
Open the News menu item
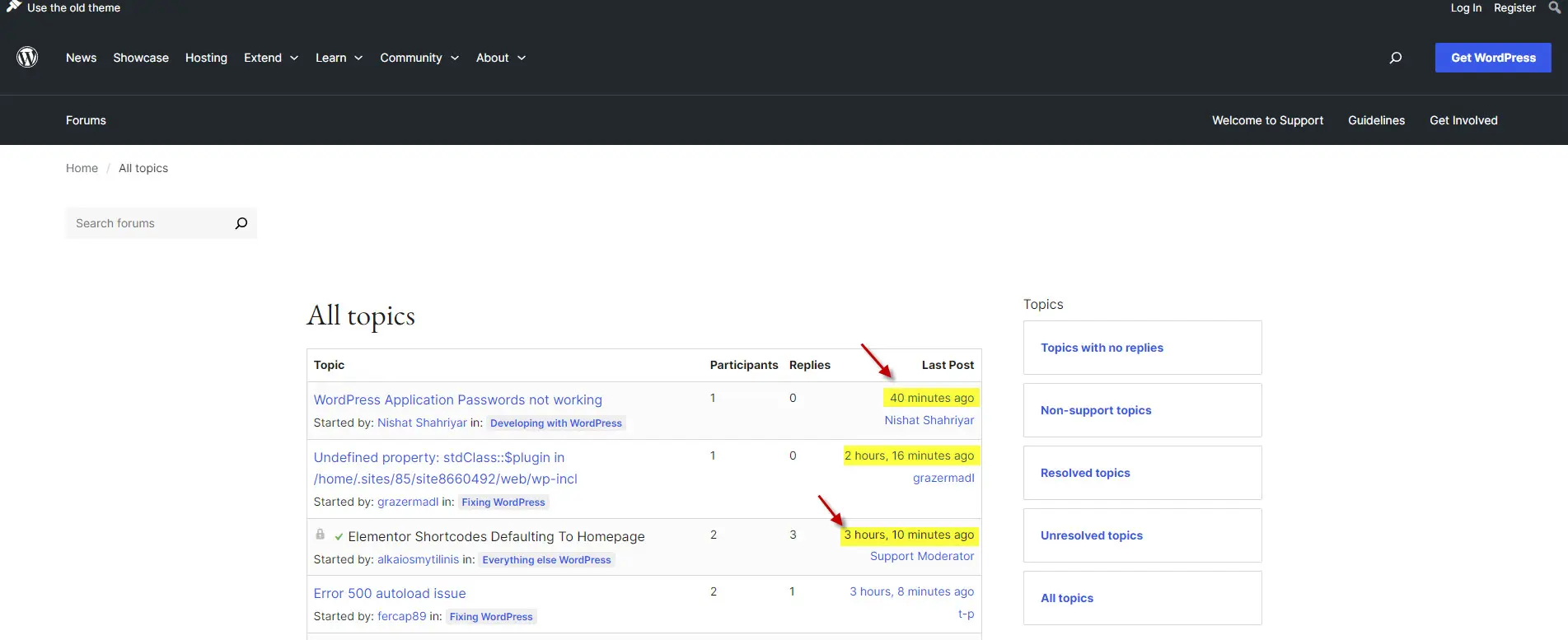tap(81, 58)
